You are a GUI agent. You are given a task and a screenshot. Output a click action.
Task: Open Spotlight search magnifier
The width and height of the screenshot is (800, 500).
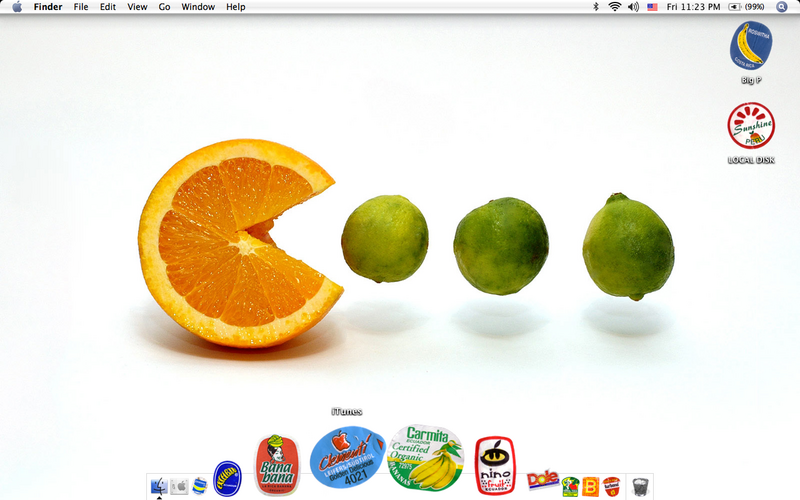tap(782, 7)
